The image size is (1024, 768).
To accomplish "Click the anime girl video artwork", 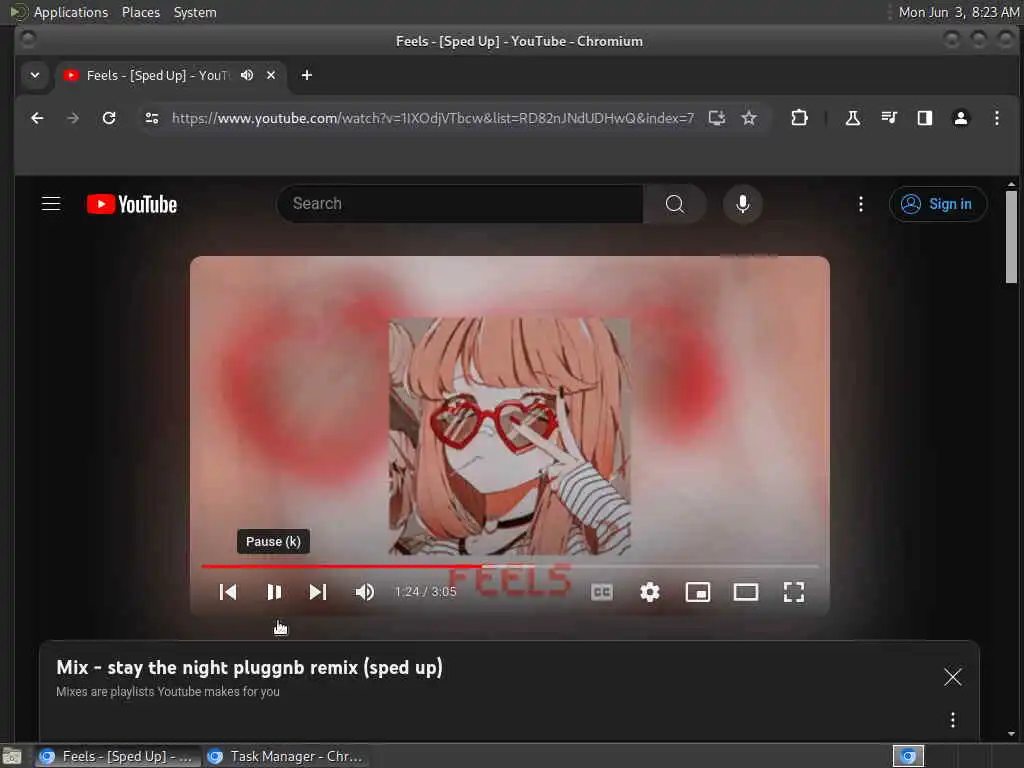I will (509, 436).
